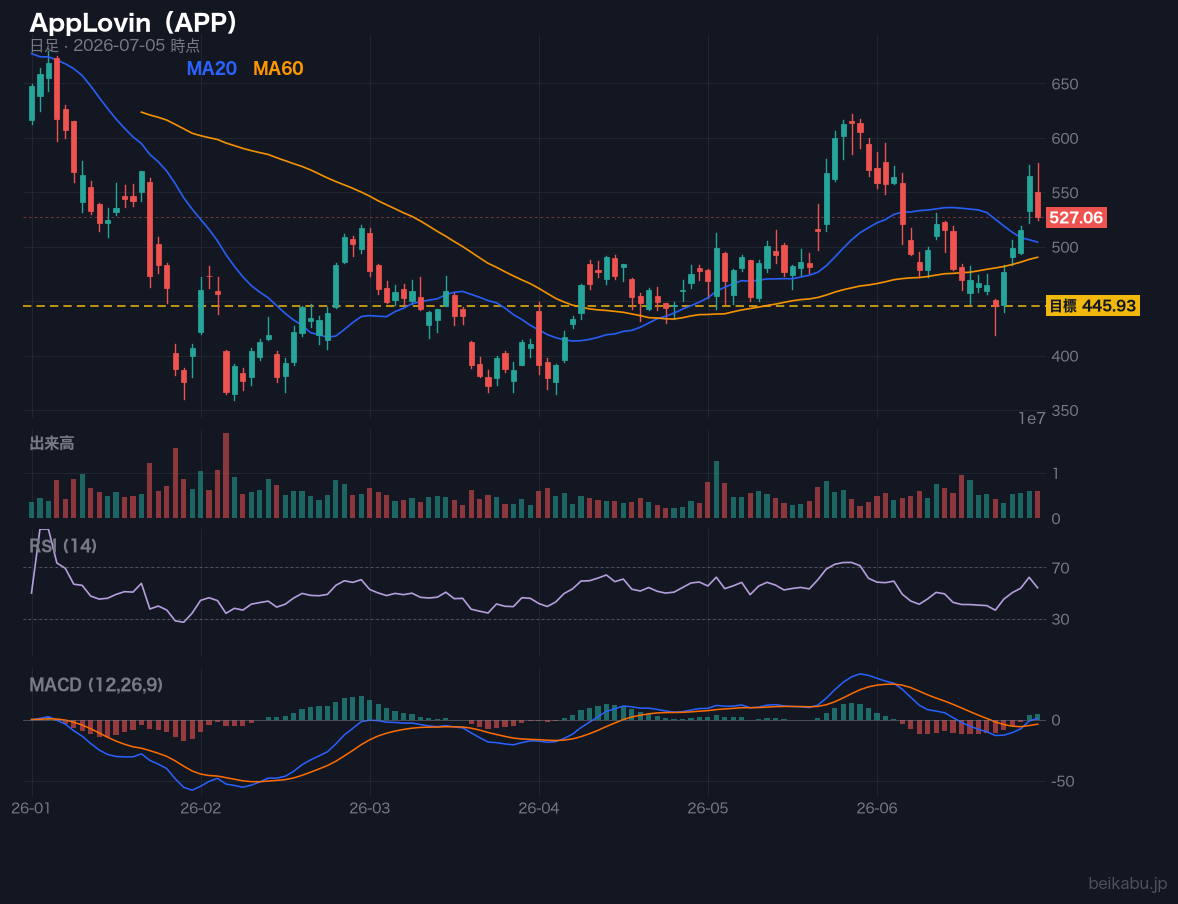Click the 350 price axis label

pyautogui.click(x=1065, y=411)
